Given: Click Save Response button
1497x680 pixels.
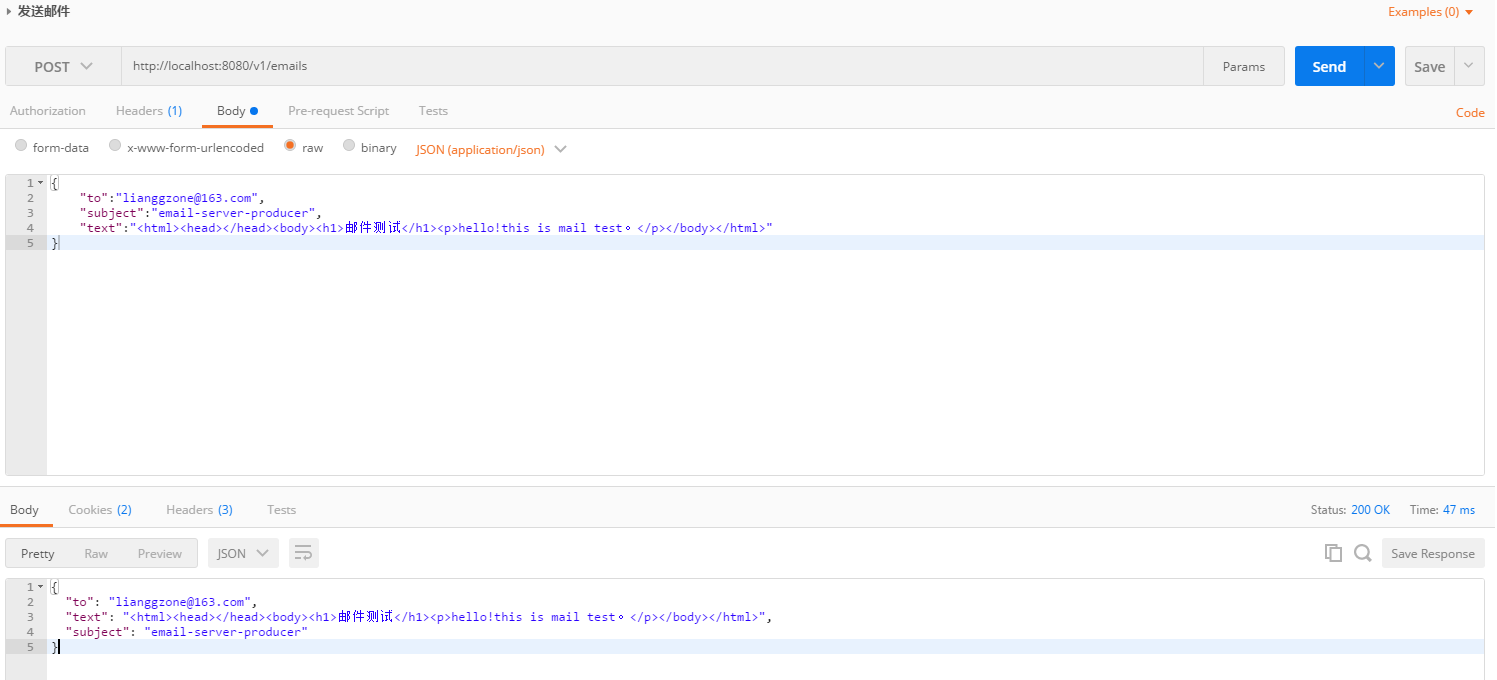Looking at the screenshot, I should point(1433,553).
